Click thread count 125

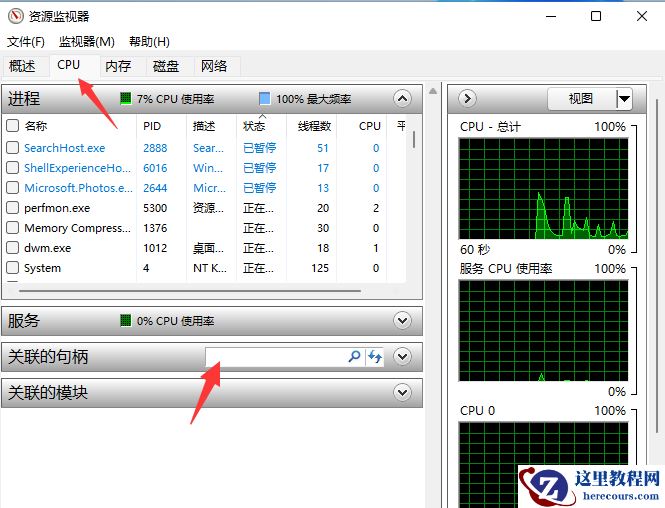(x=319, y=268)
